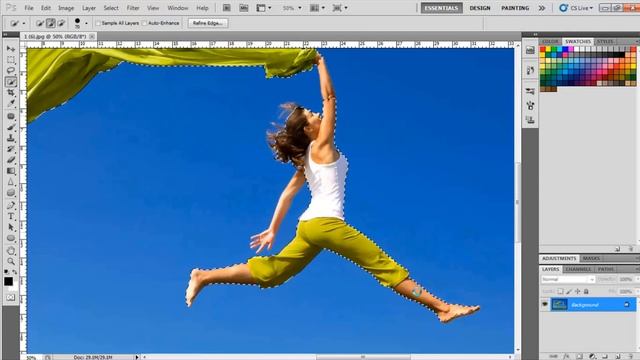Open the File menu
640x360 pixels.
click(x=29, y=8)
